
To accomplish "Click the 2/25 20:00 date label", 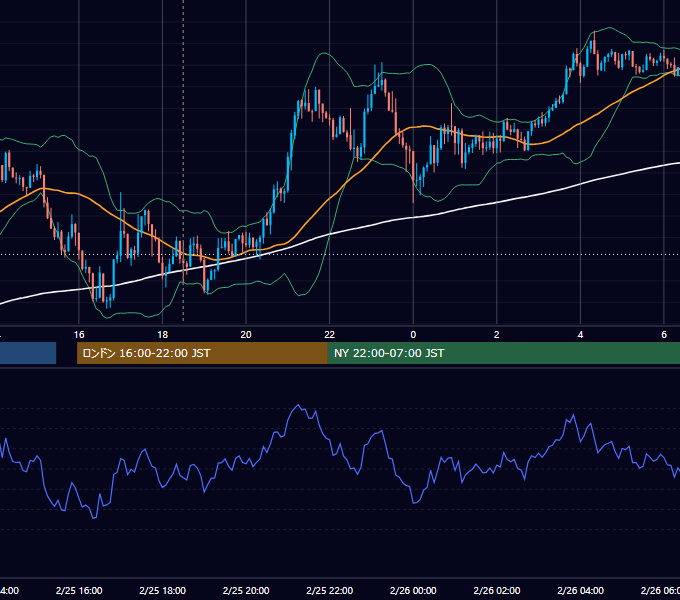I will click(x=246, y=590).
